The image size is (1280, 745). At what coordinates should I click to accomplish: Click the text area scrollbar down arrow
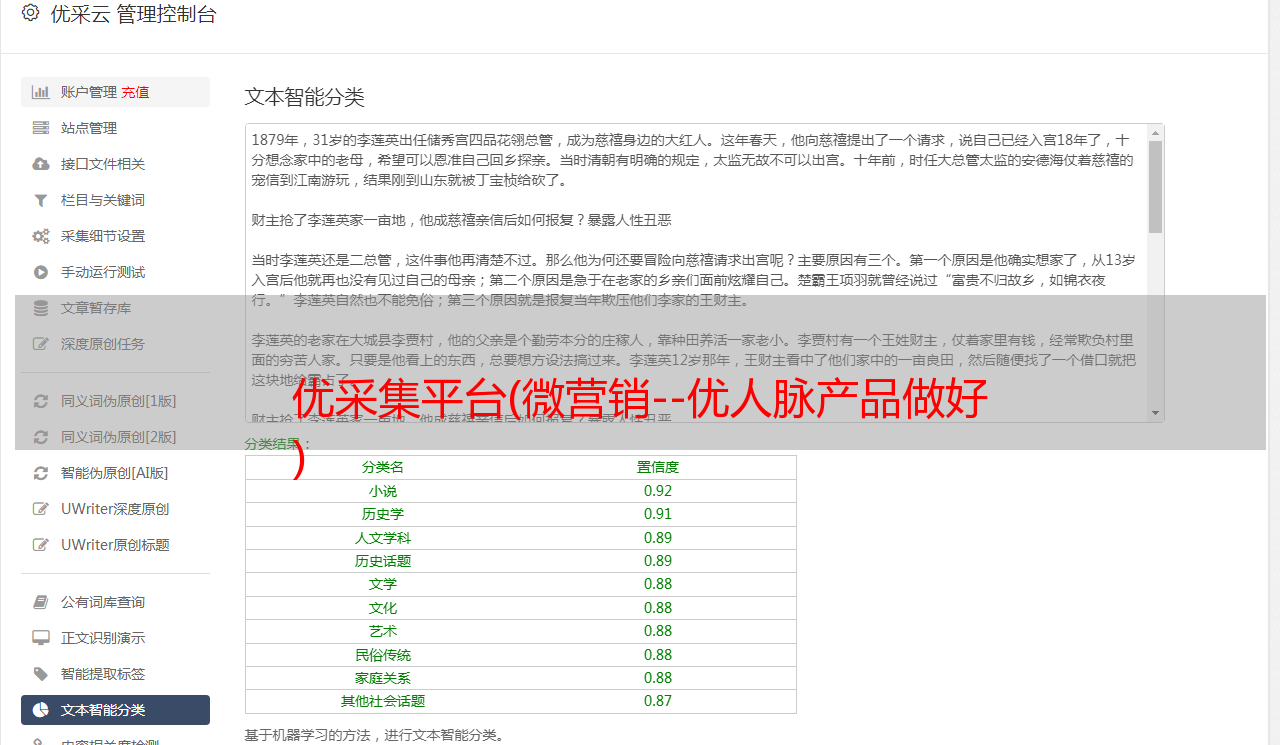coord(1155,413)
